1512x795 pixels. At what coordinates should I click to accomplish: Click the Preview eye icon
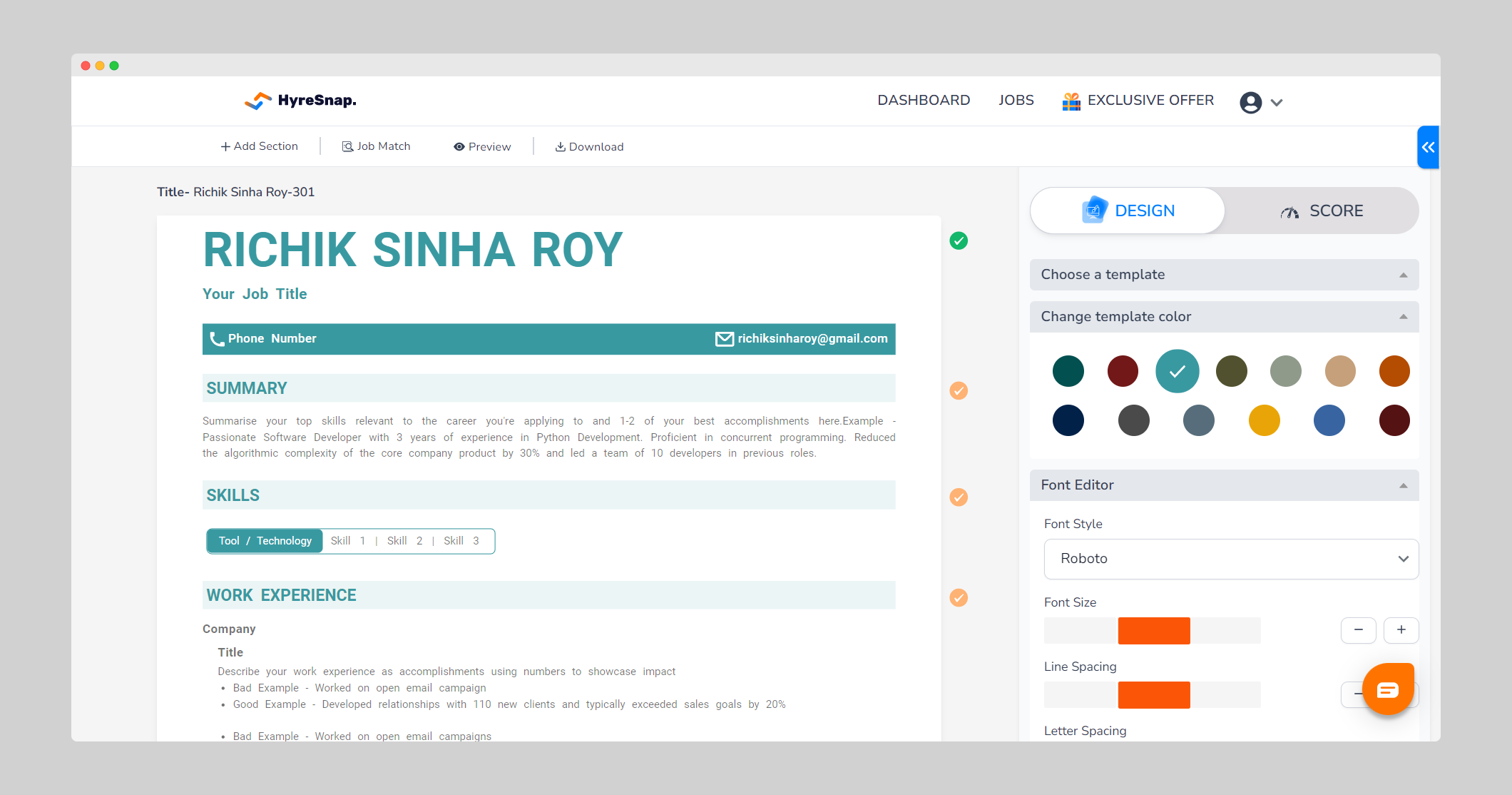[459, 147]
